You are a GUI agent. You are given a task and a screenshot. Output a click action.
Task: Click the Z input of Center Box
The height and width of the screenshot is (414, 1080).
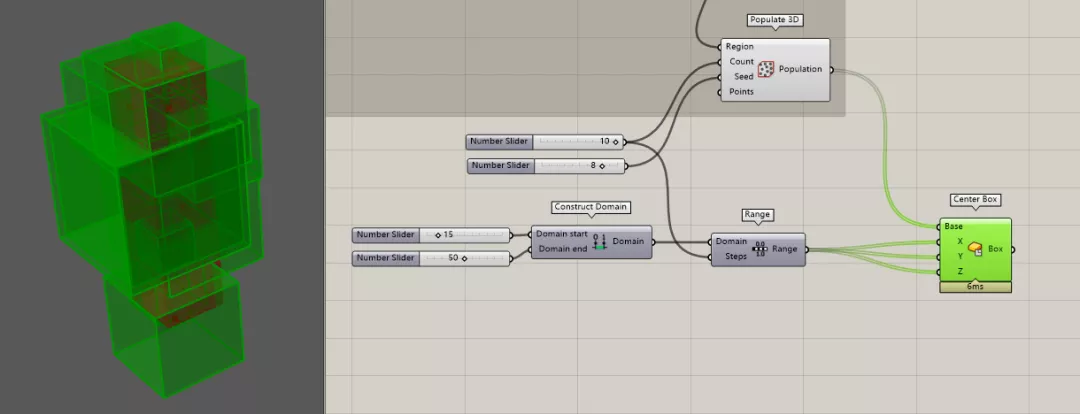coord(960,271)
